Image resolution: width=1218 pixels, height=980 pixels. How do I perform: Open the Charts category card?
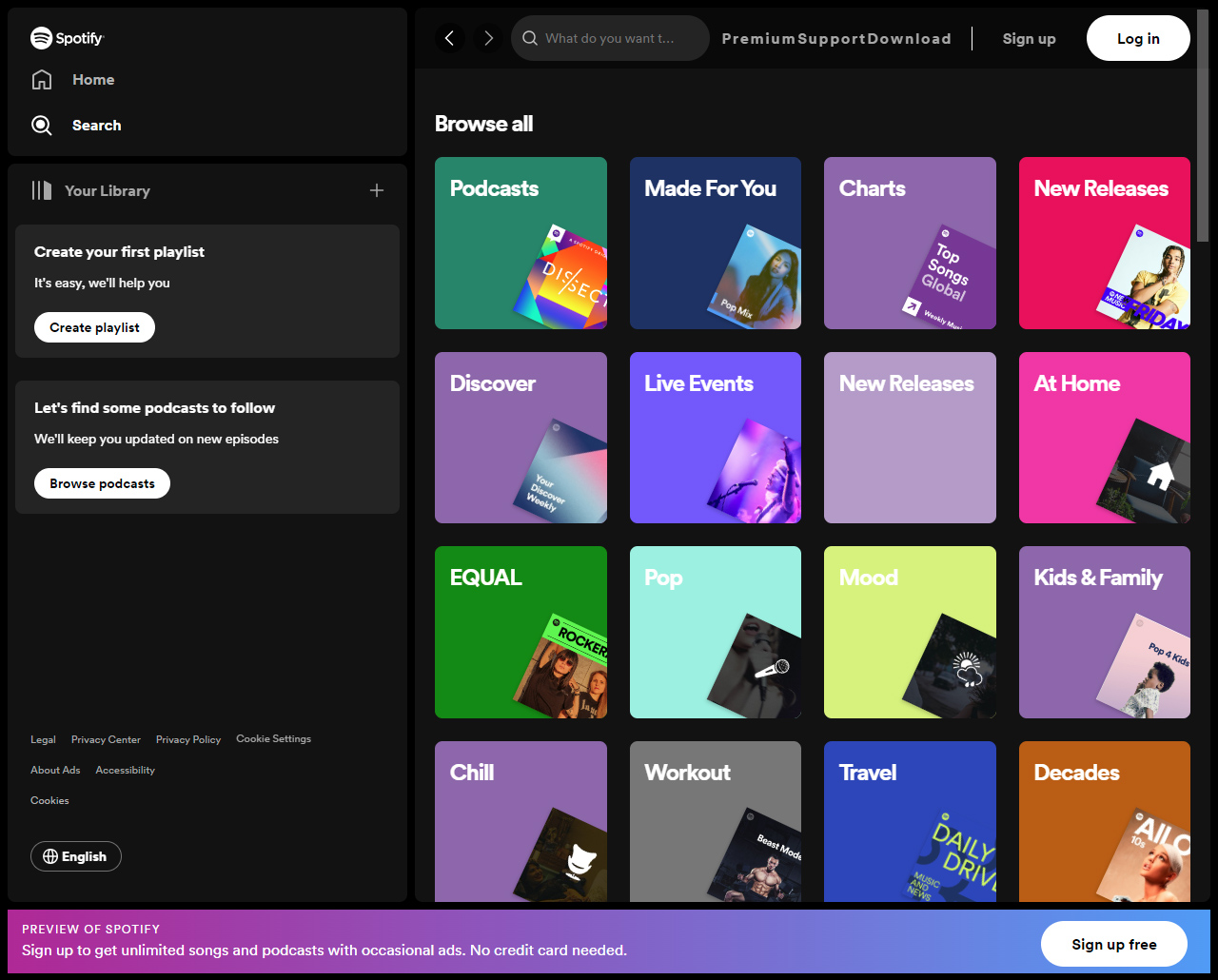pos(910,244)
